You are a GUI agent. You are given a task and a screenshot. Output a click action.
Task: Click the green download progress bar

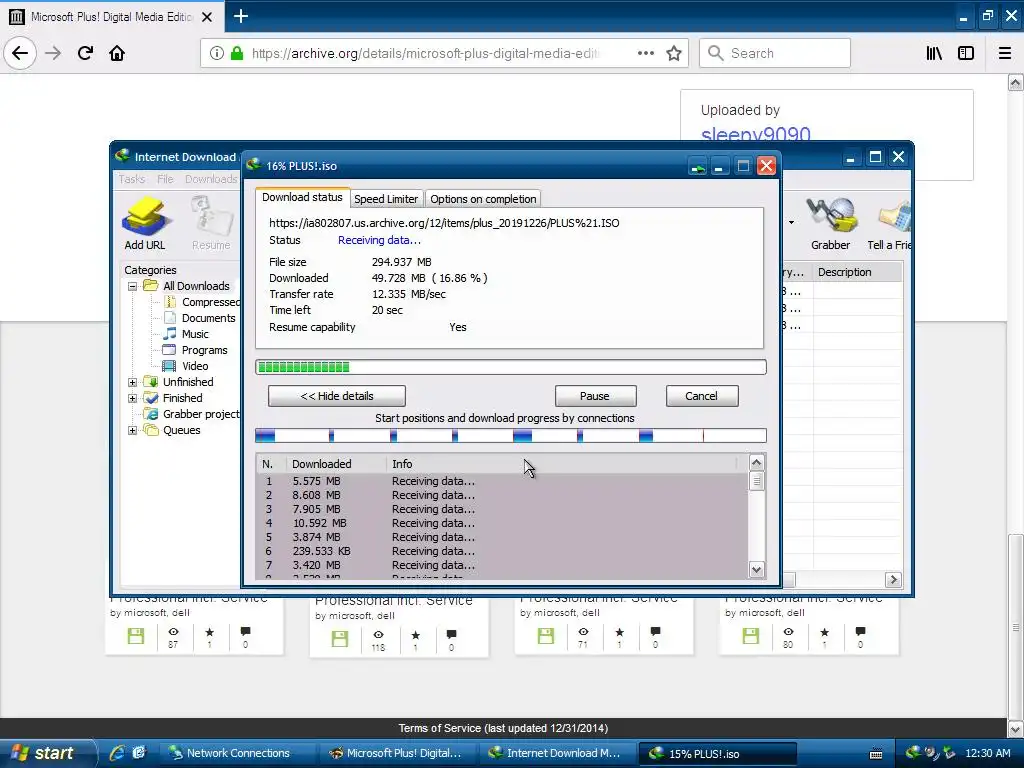(511, 367)
